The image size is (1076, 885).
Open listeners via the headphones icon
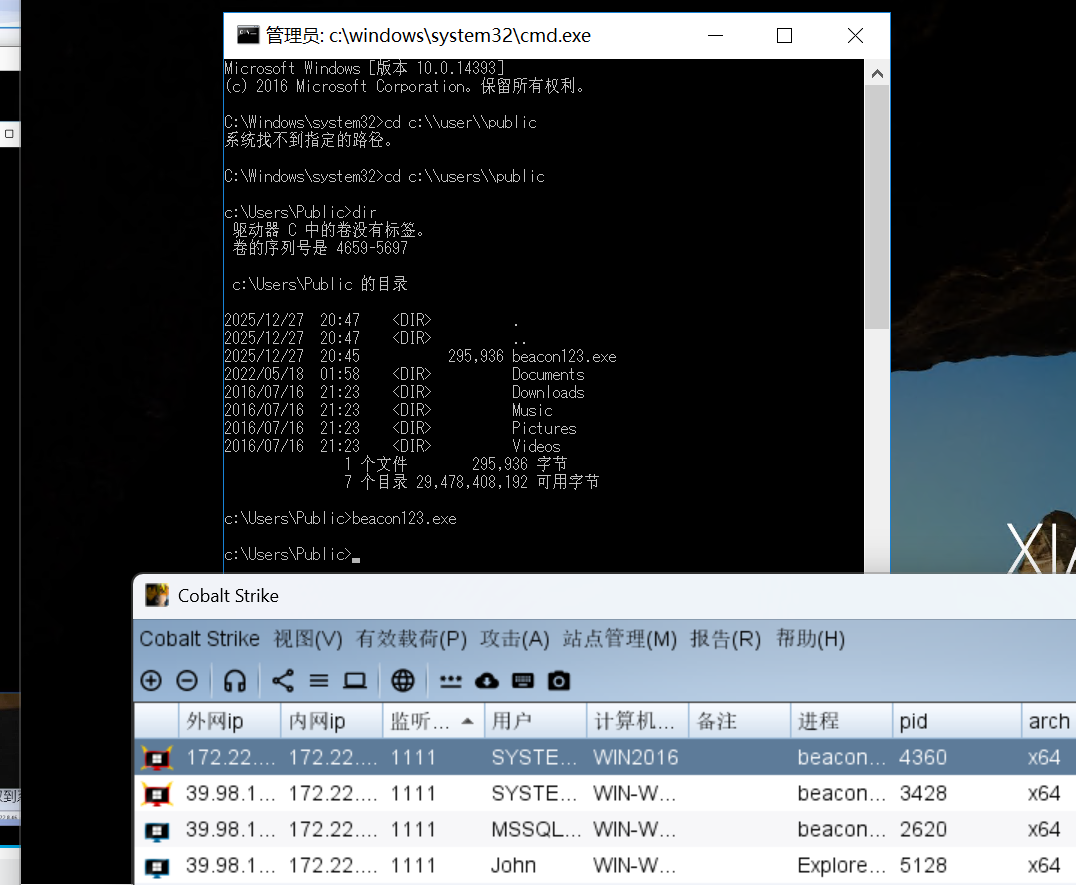235,681
